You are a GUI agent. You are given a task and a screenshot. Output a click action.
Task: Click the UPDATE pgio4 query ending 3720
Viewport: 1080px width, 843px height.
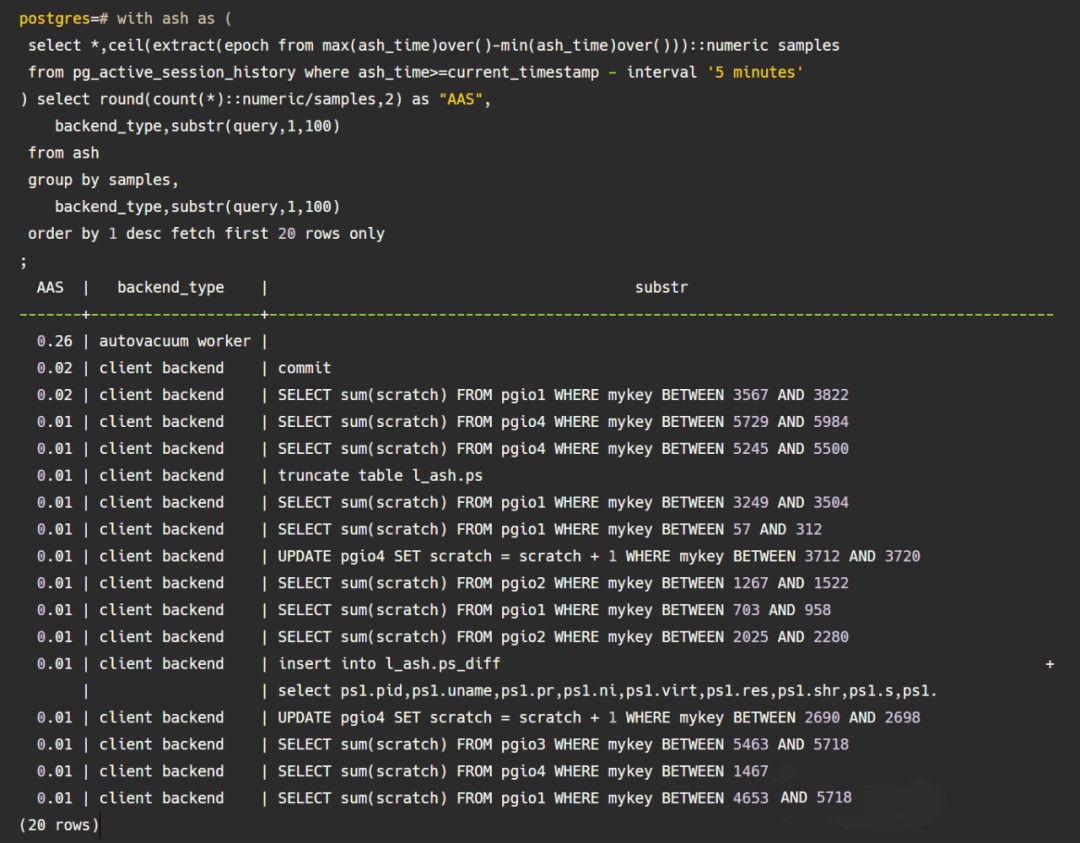598,556
